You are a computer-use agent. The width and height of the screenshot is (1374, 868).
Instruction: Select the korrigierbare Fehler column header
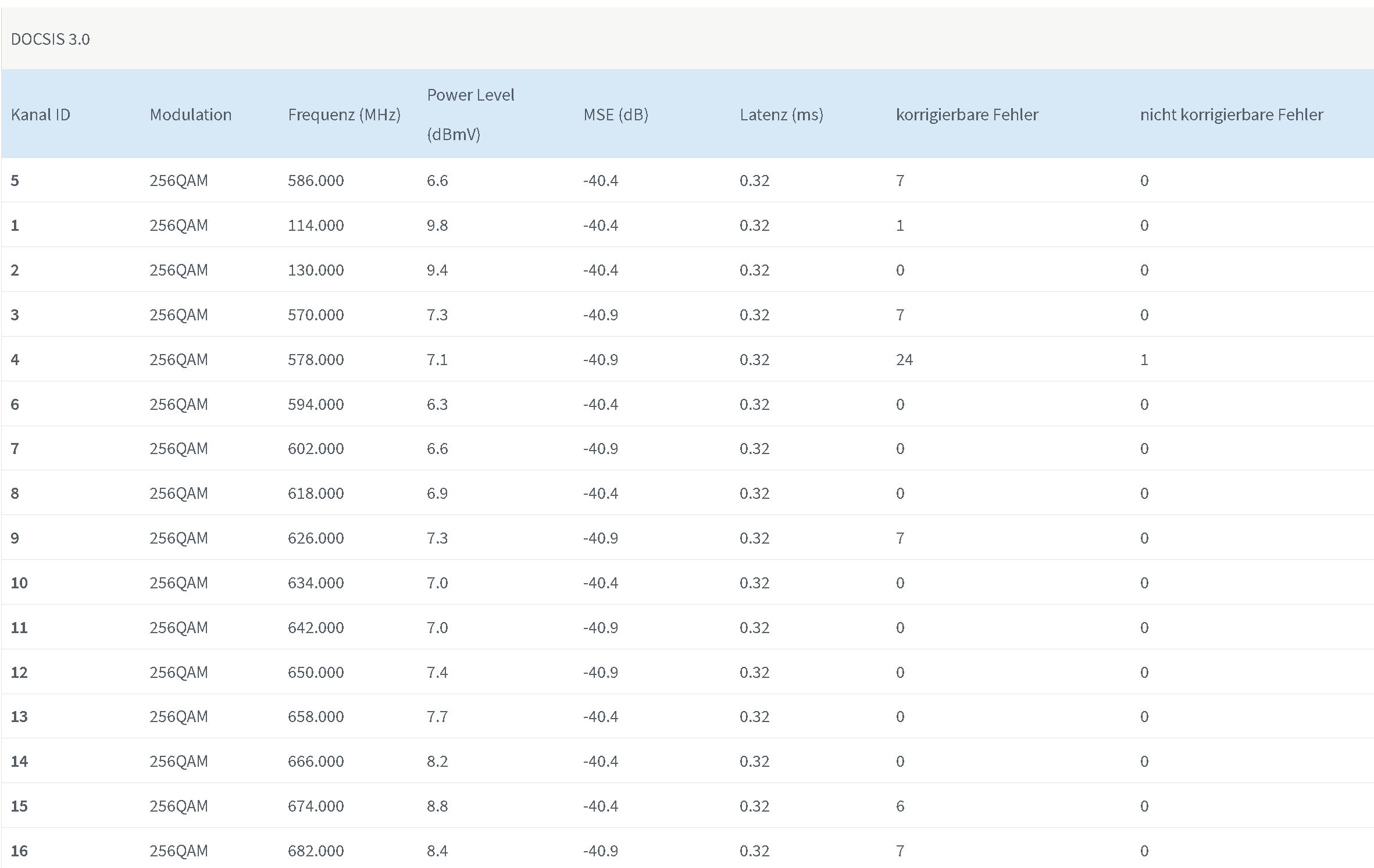pyautogui.click(x=967, y=115)
